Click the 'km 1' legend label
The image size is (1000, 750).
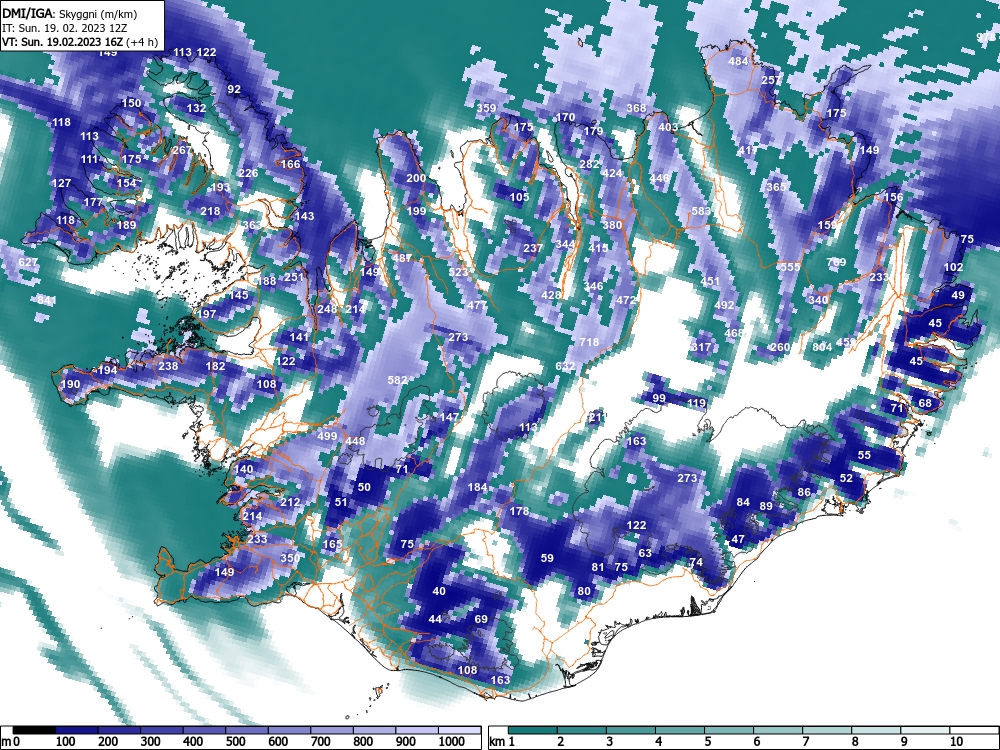pyautogui.click(x=502, y=742)
